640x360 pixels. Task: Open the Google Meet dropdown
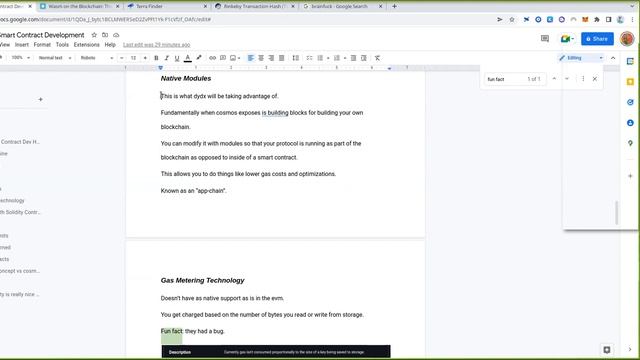click(x=567, y=39)
